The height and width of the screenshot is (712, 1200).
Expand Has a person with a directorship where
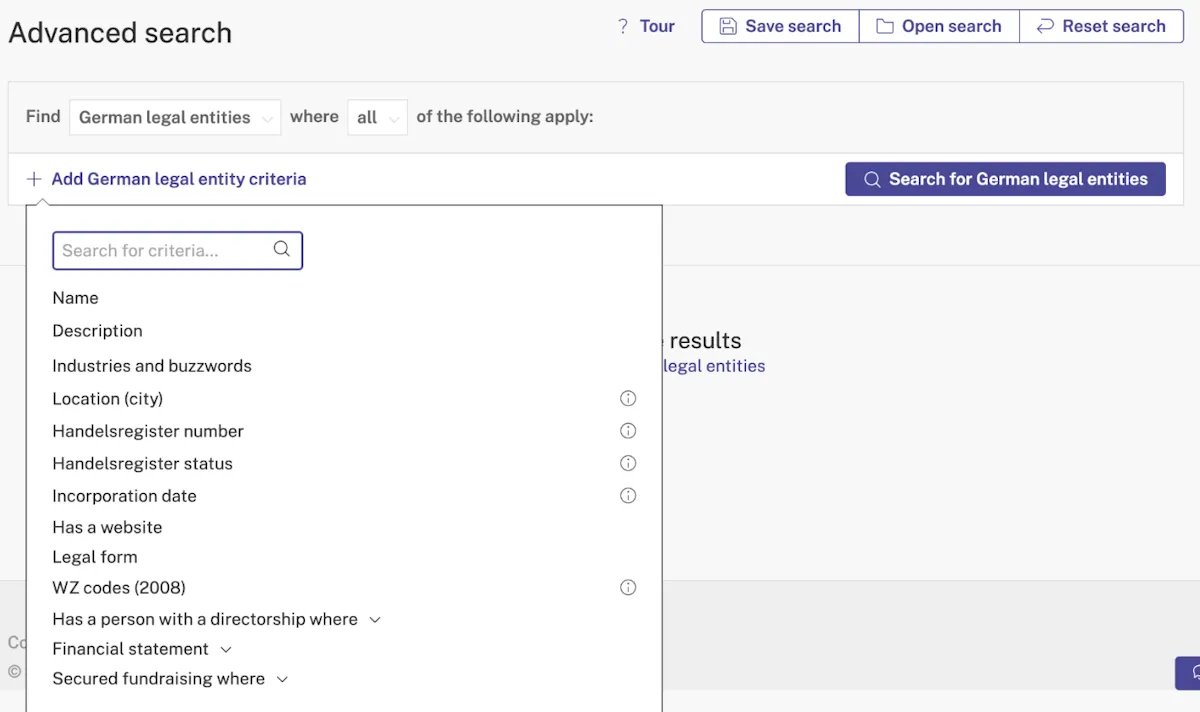pos(217,620)
